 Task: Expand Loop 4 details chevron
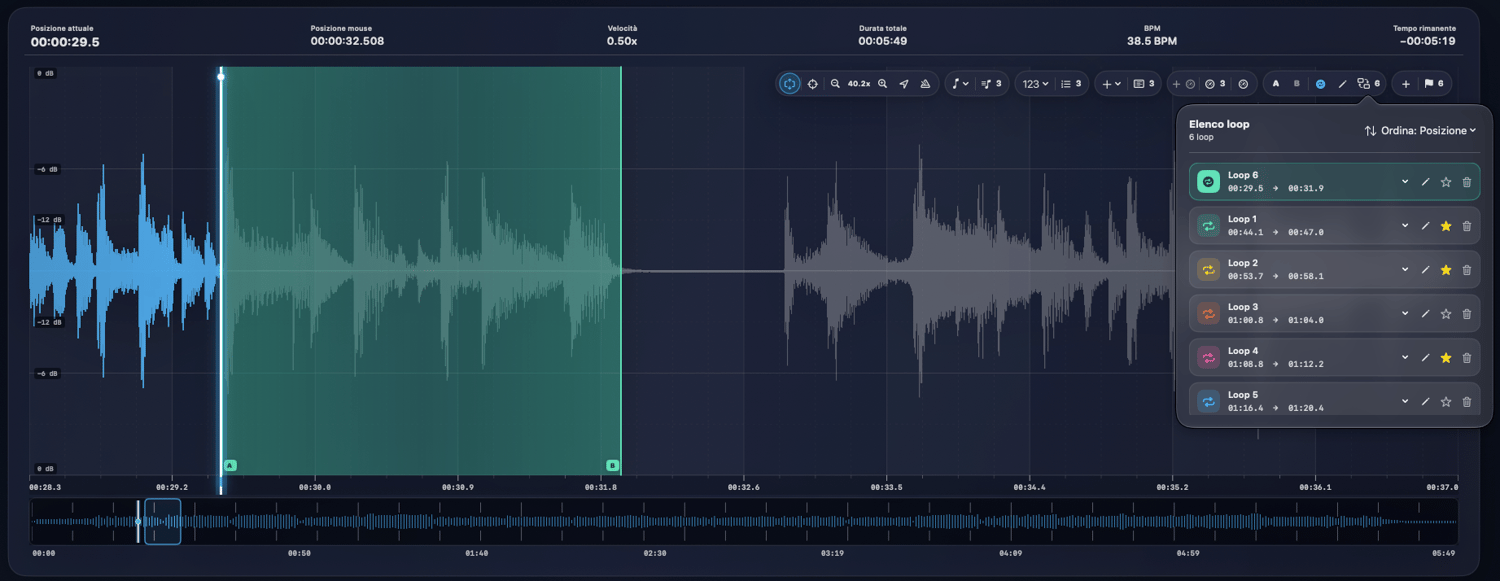pos(1404,358)
